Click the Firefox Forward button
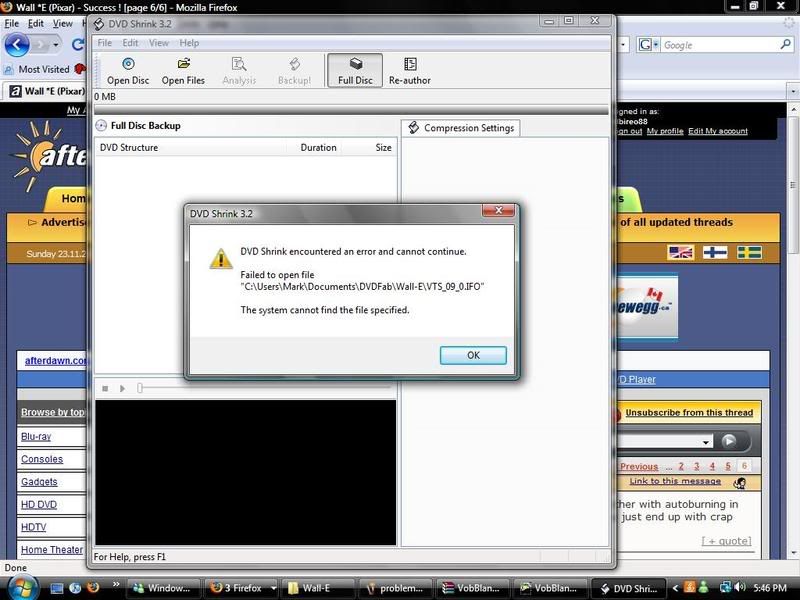 tap(41, 45)
